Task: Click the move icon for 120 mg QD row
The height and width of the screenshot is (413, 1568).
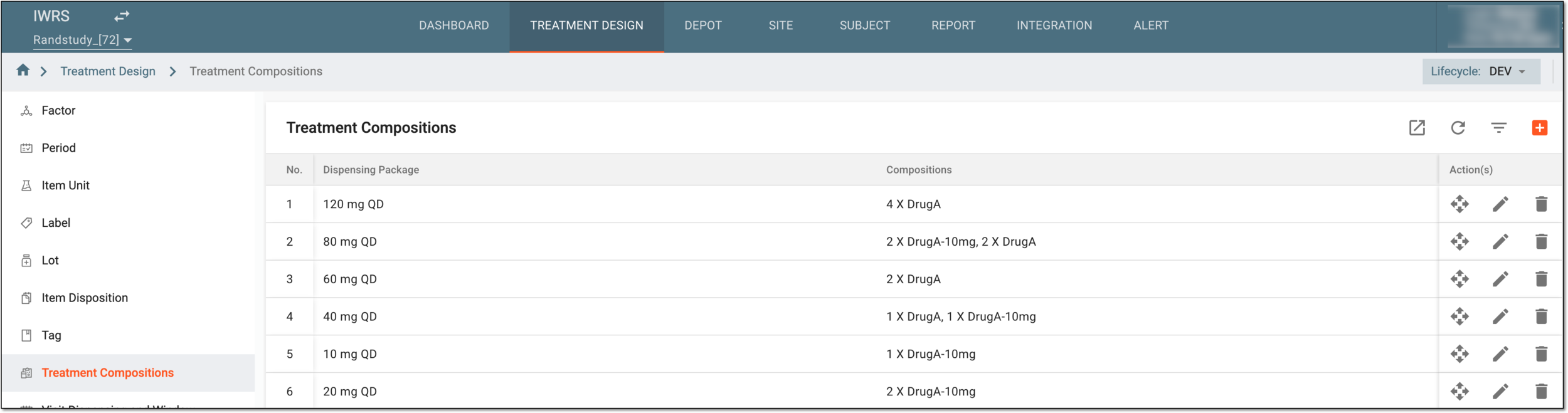Action: pyautogui.click(x=1459, y=204)
